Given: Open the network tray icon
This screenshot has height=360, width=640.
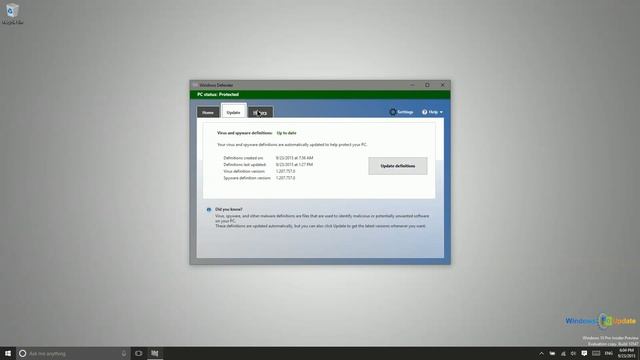Looking at the screenshot, I should point(563,353).
